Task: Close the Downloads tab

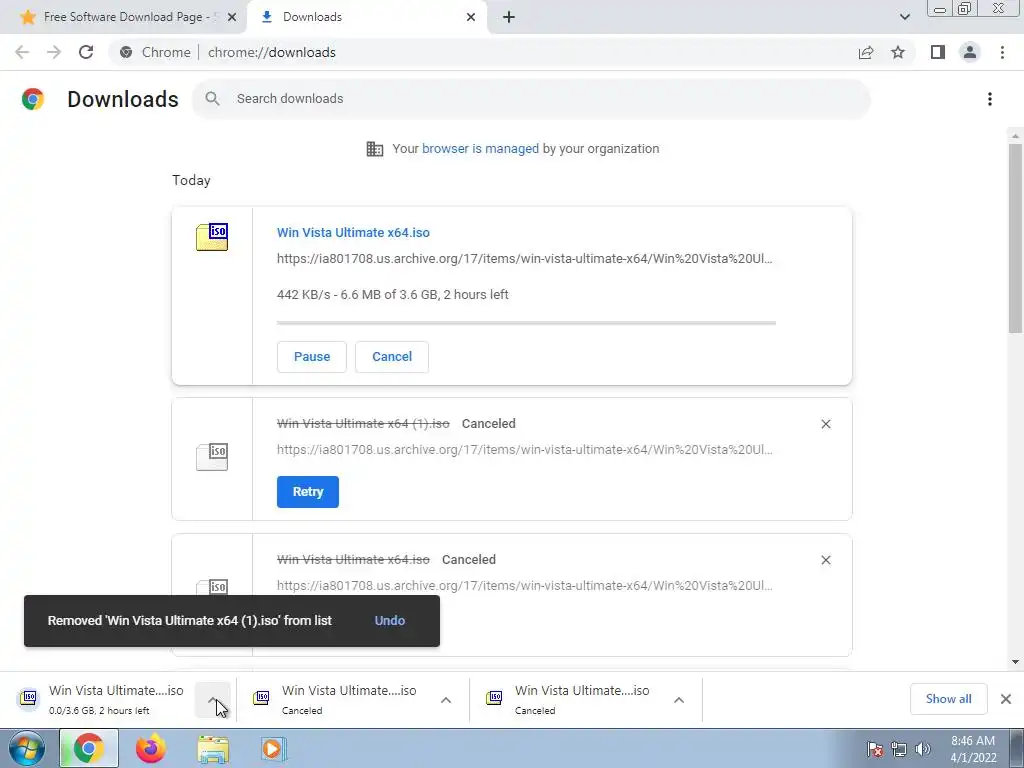Action: pyautogui.click(x=471, y=17)
